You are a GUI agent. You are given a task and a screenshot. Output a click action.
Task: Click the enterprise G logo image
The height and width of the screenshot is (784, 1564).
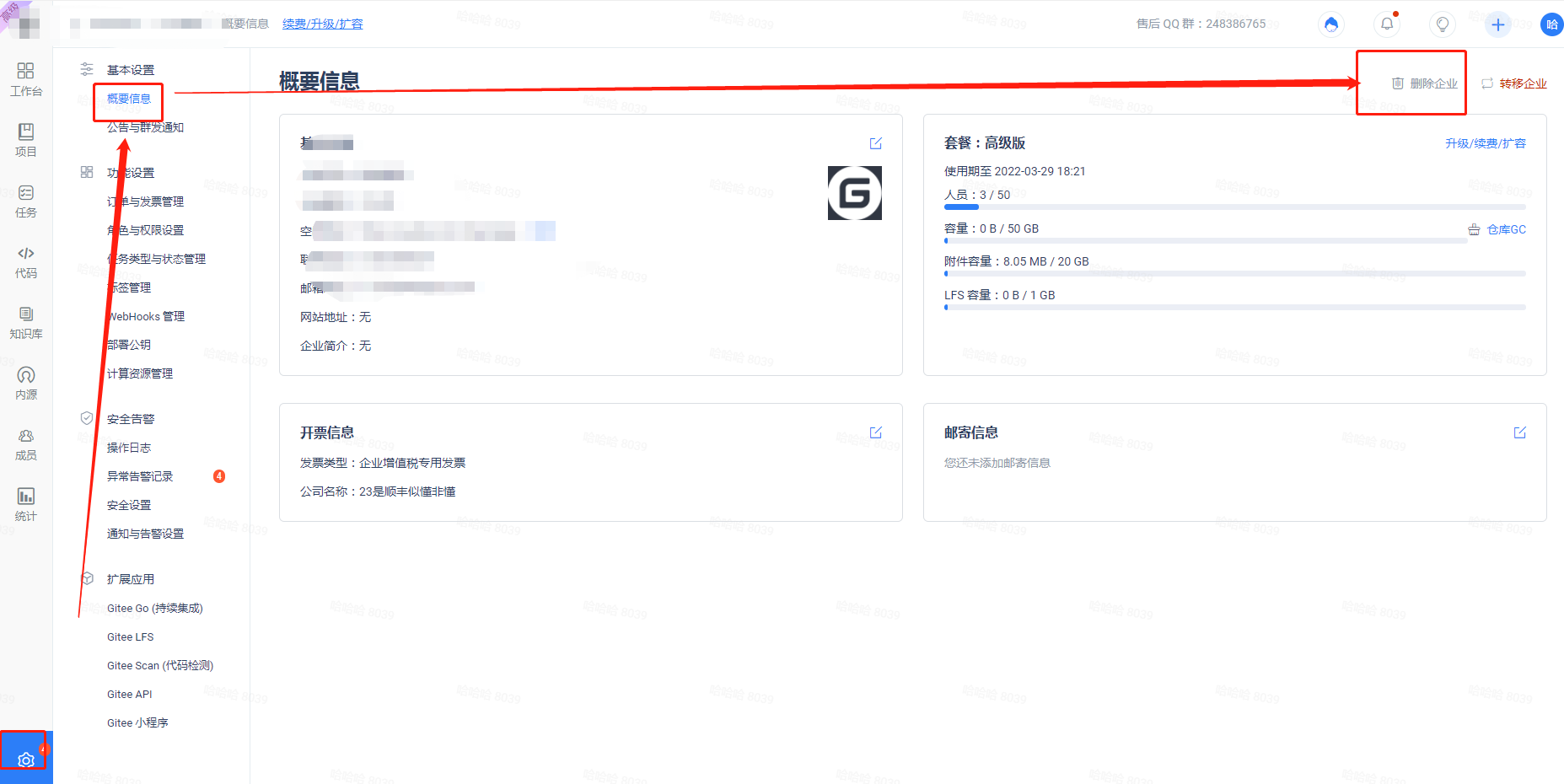(855, 193)
